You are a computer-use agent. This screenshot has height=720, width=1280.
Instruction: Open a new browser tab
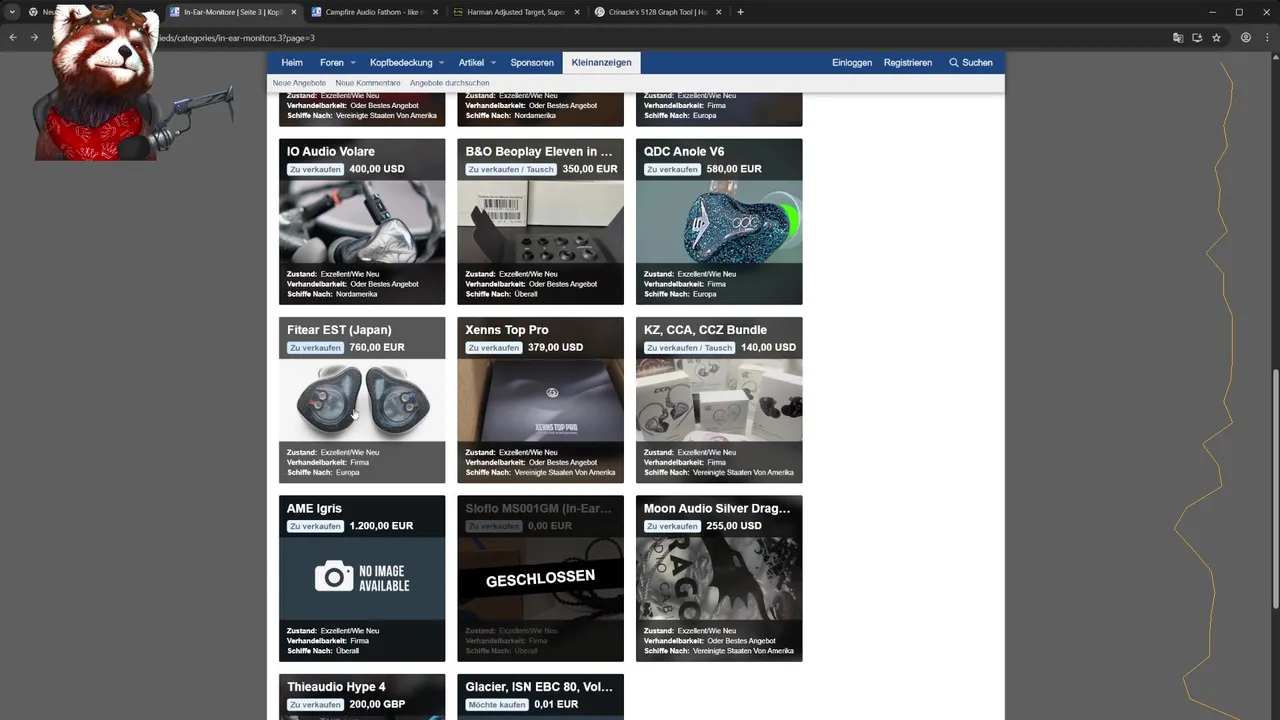click(x=740, y=12)
